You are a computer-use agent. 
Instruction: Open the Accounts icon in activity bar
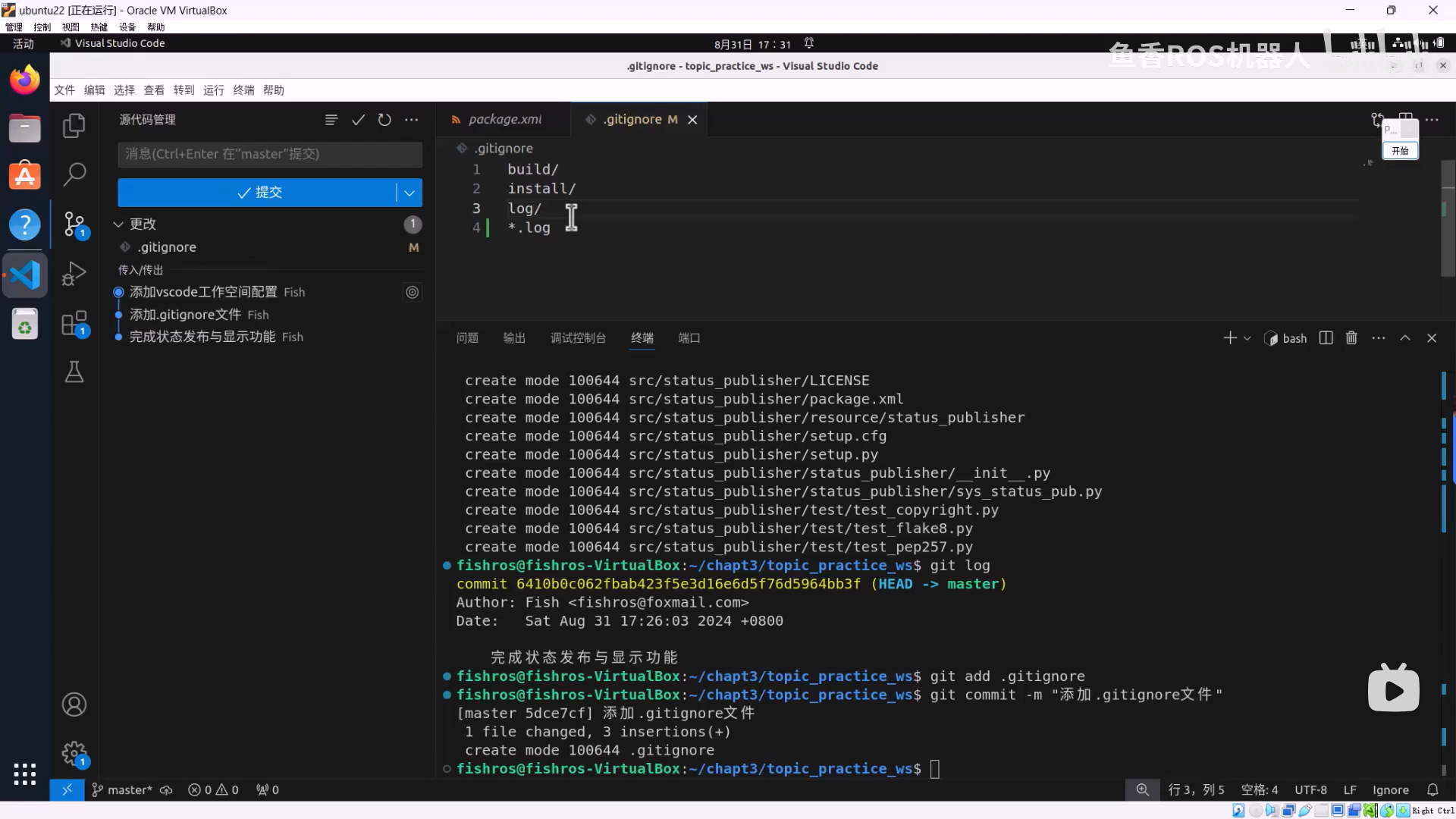tap(74, 704)
